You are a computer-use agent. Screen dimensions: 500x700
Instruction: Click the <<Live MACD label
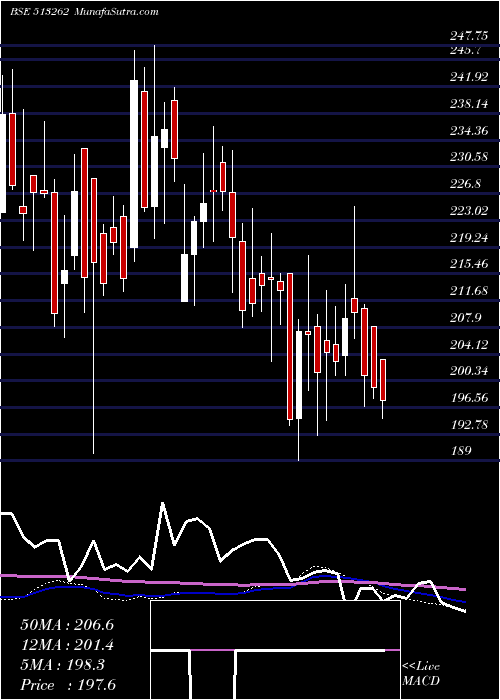point(421,674)
